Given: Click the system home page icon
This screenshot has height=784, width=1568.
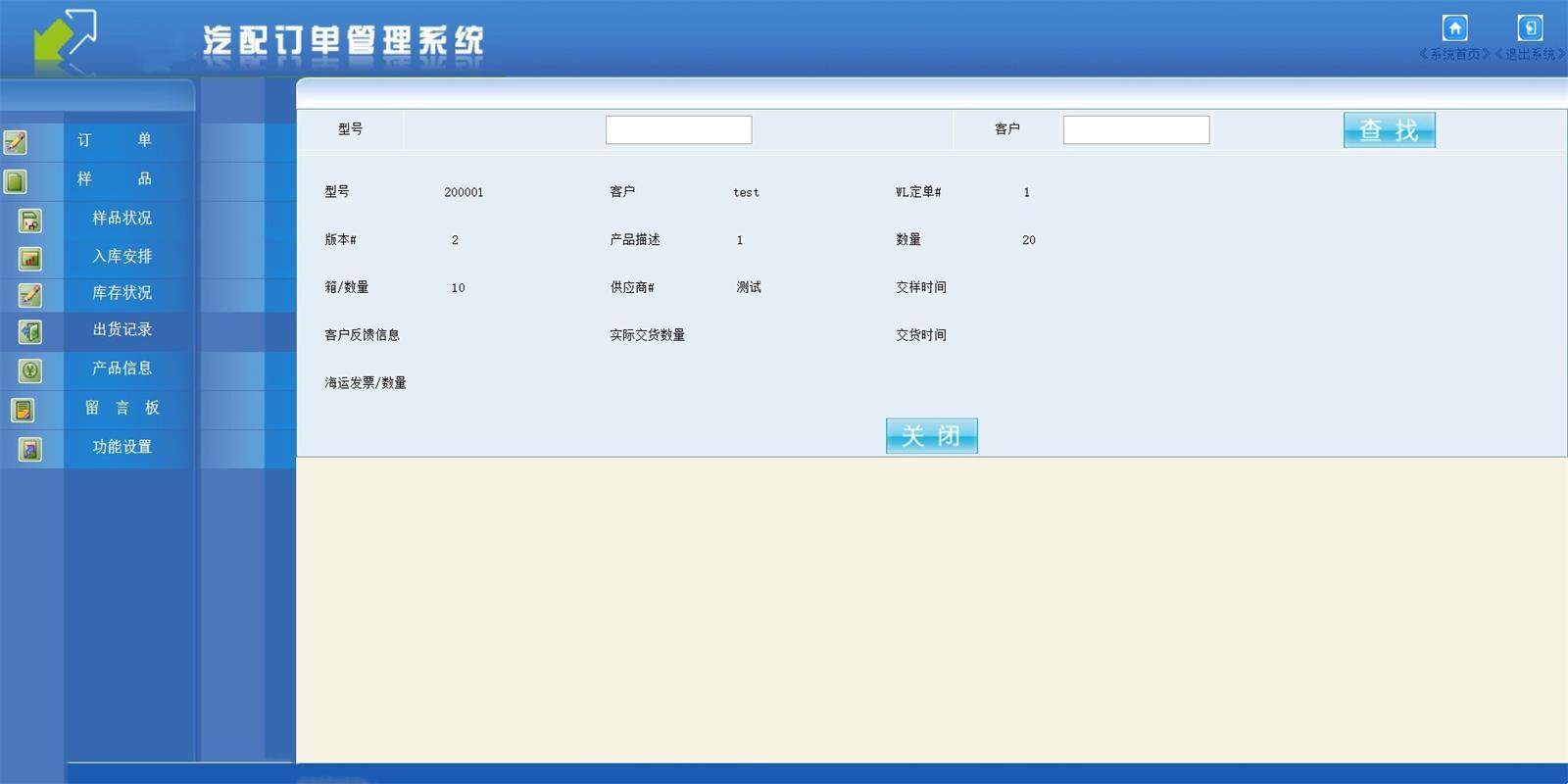Looking at the screenshot, I should point(1454,27).
